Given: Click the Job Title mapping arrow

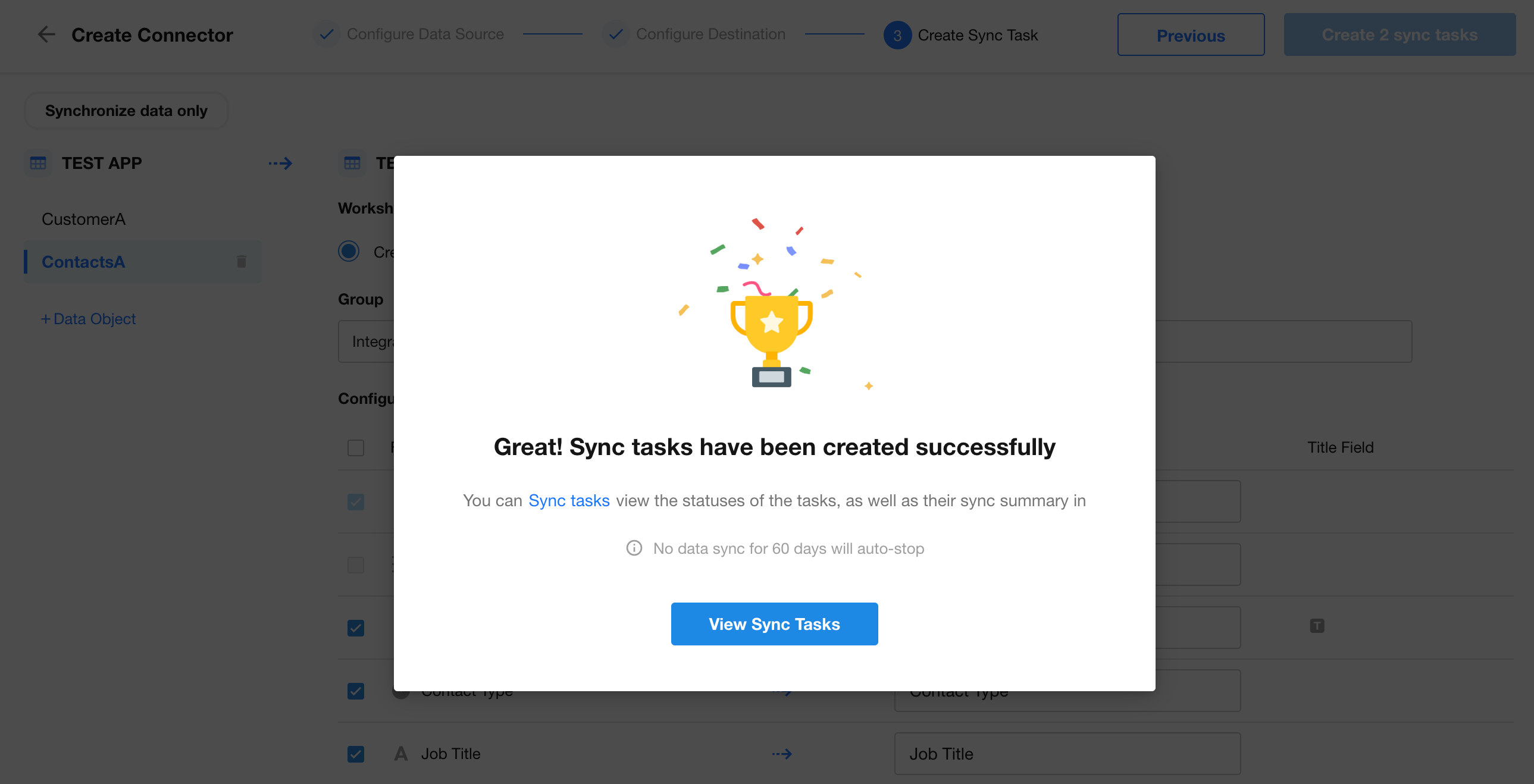Looking at the screenshot, I should point(782,754).
